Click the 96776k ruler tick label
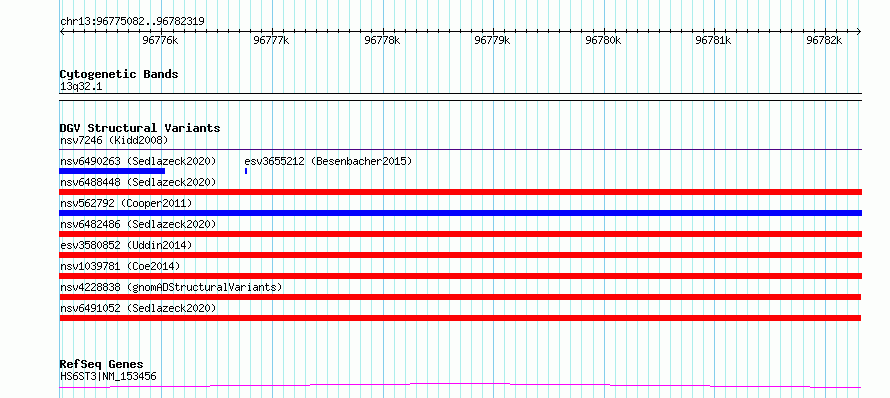The height and width of the screenshot is (398, 890). pos(161,40)
